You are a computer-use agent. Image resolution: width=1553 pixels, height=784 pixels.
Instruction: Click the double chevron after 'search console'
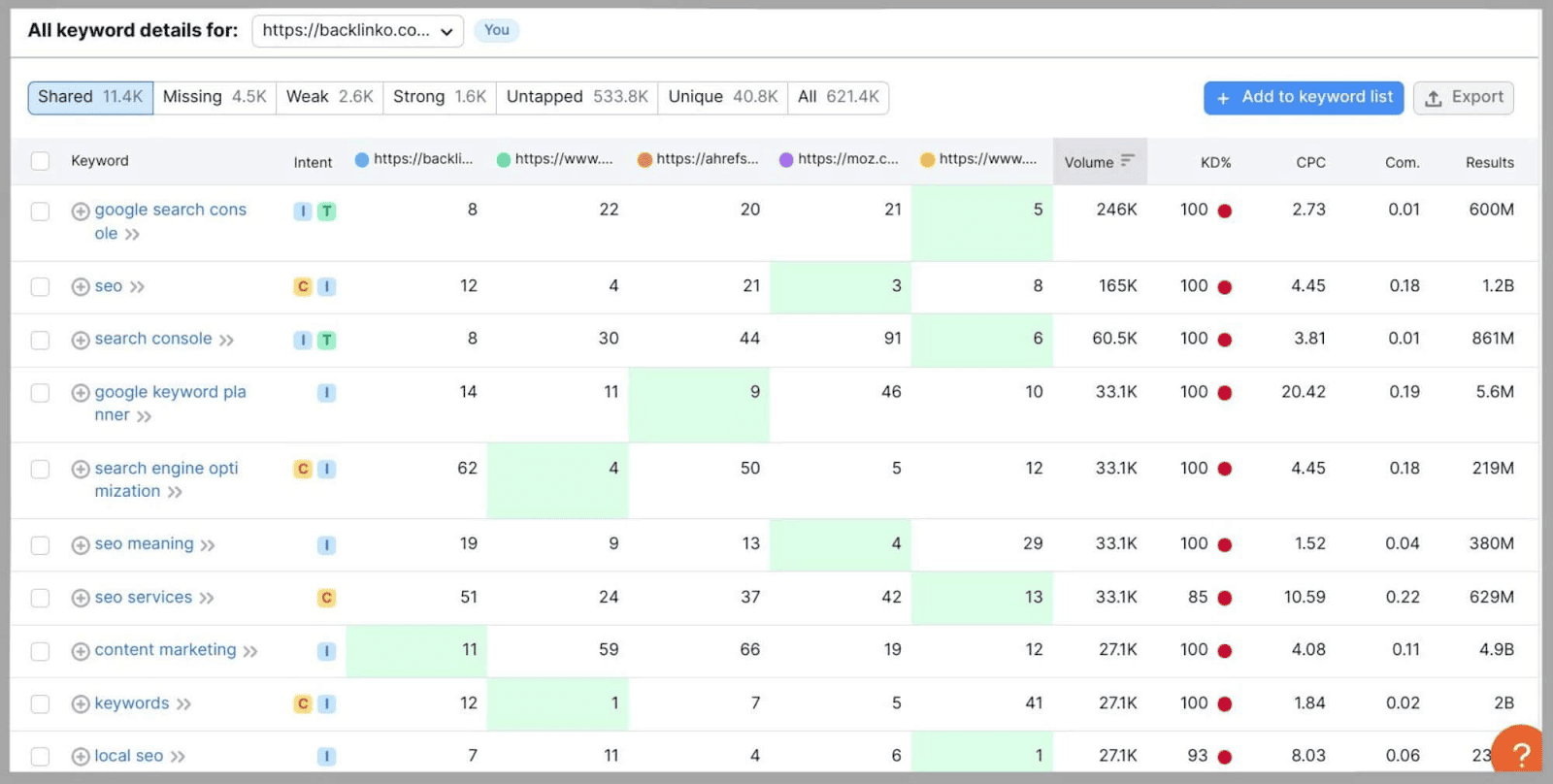click(x=226, y=341)
